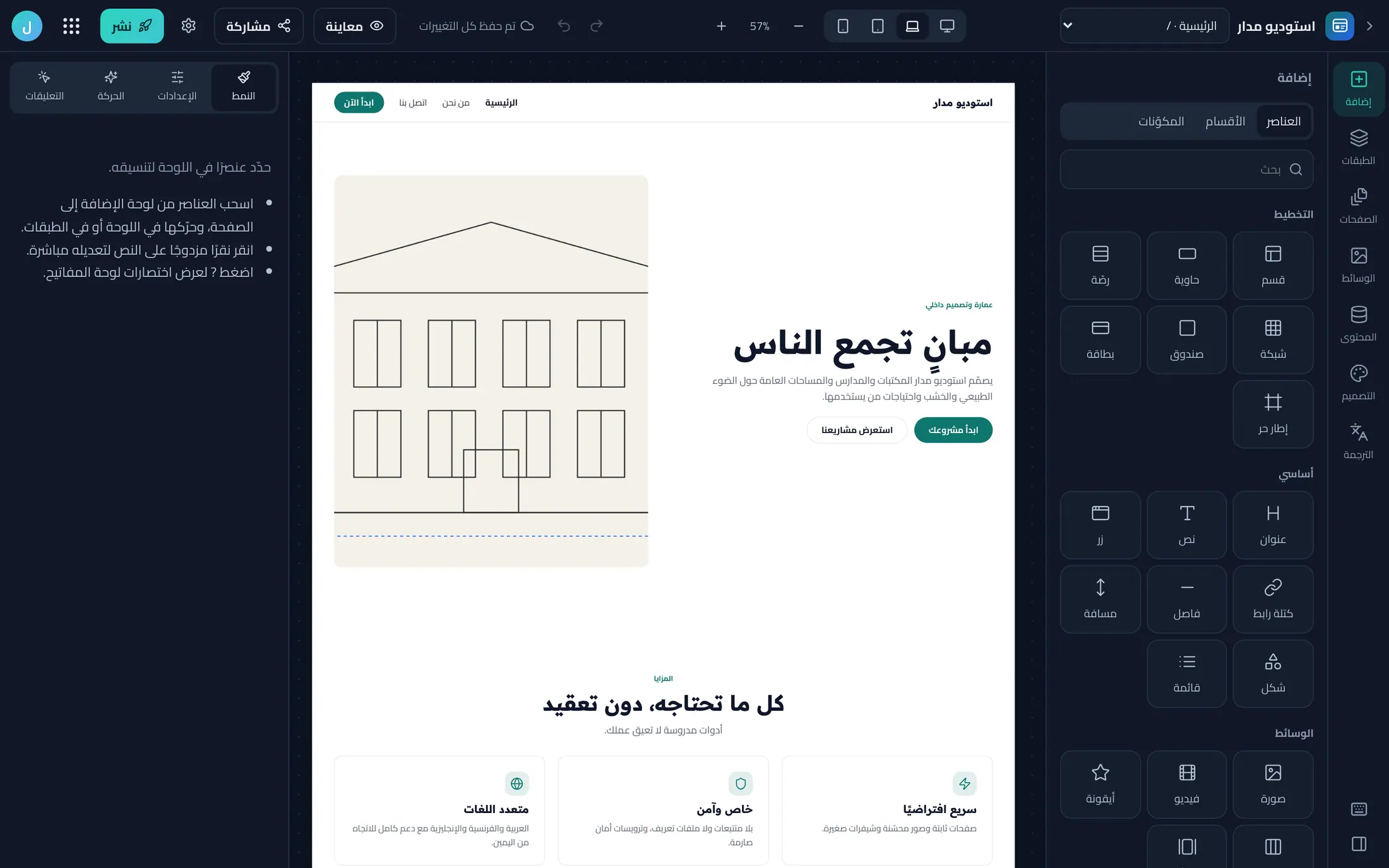Open the الصفحات pages panel
Screen dimensions: 1389x868
pos(1358,206)
